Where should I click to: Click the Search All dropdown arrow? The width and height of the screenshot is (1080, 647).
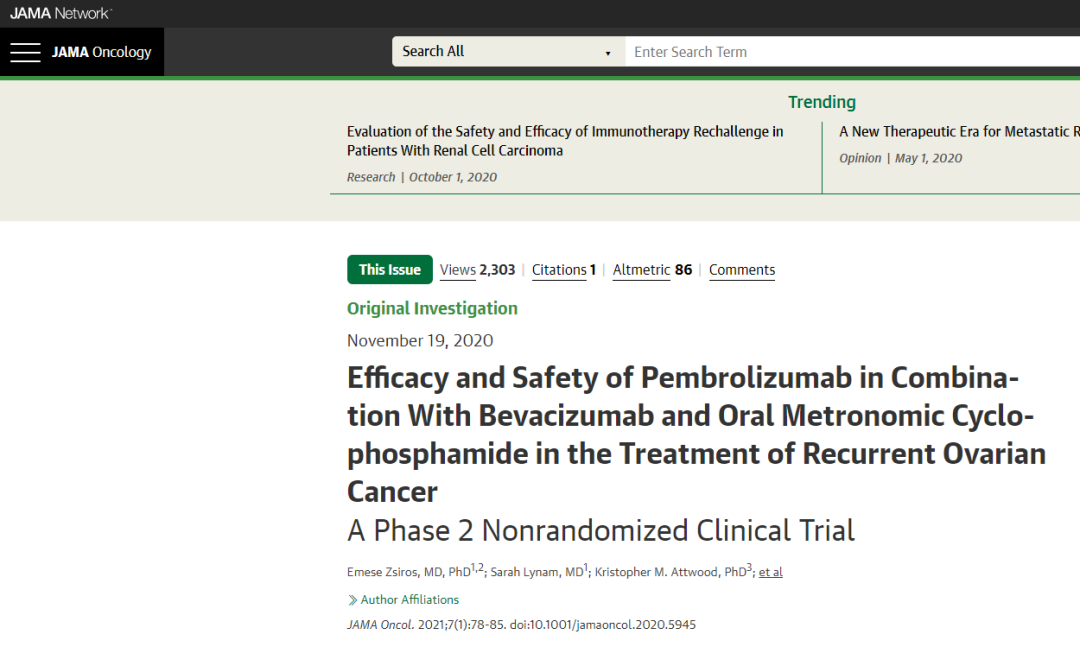[608, 53]
